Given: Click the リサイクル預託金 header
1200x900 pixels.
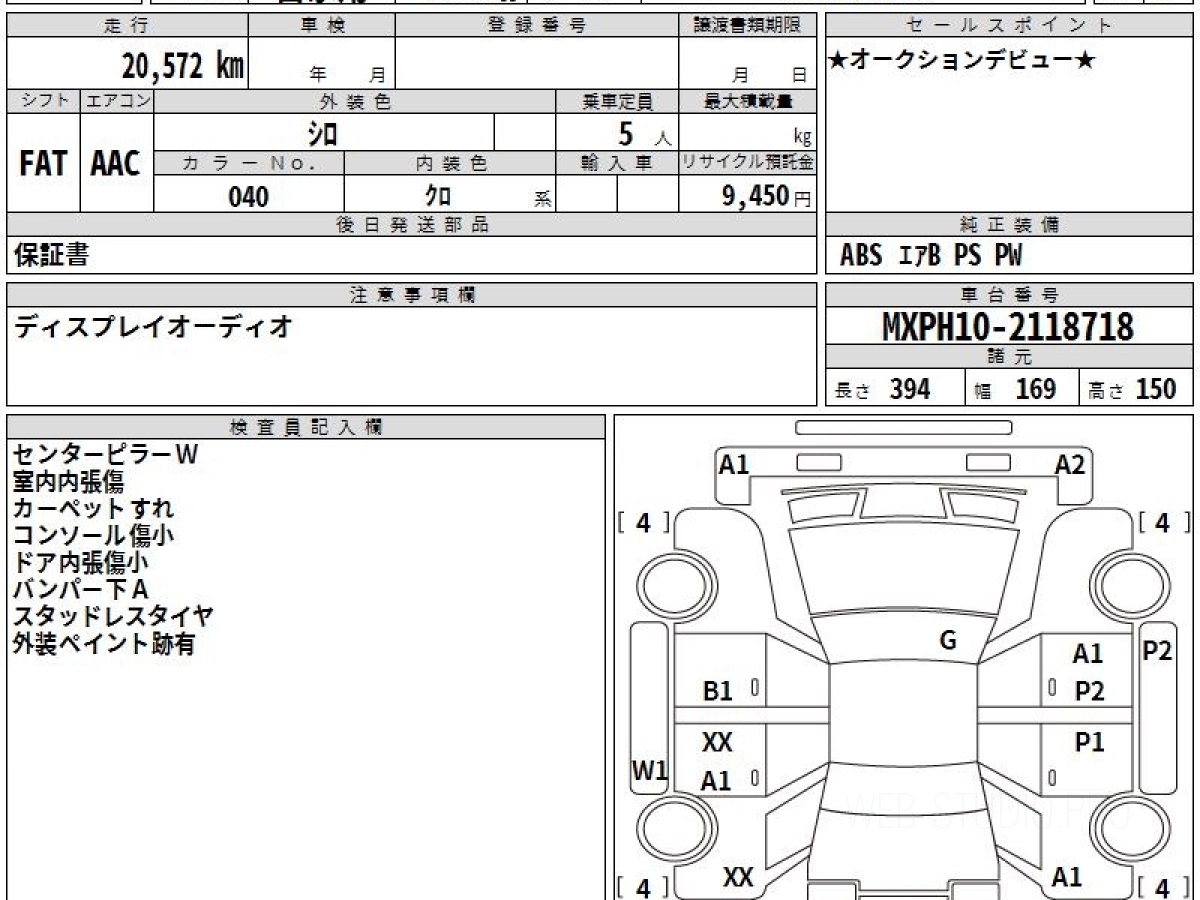Looking at the screenshot, I should click(x=747, y=164).
